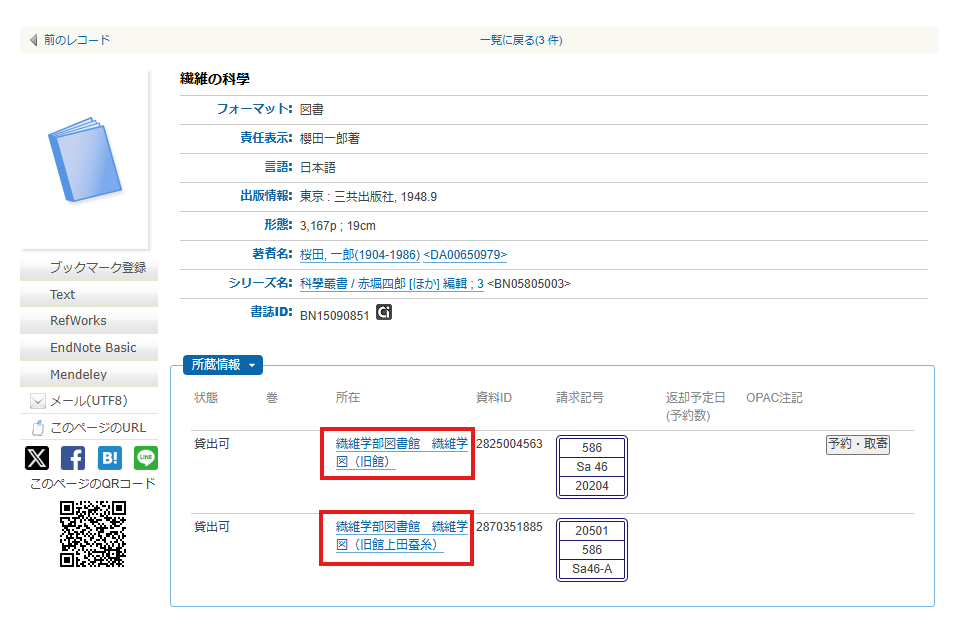This screenshot has height=629, width=961.
Task: Click the previous record arrow icon
Action: (33, 40)
